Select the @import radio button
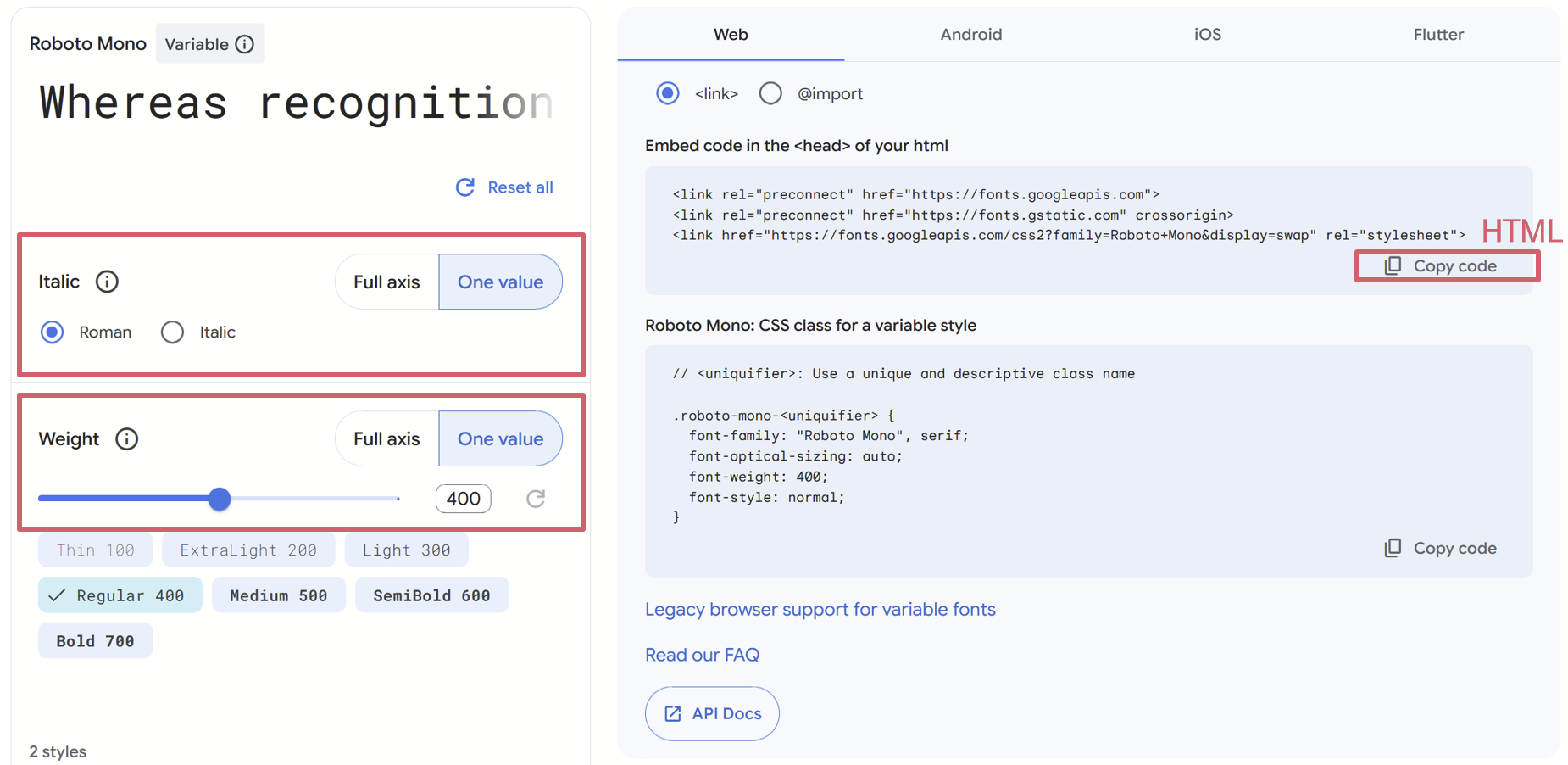Image resolution: width=1568 pixels, height=765 pixels. (770, 93)
